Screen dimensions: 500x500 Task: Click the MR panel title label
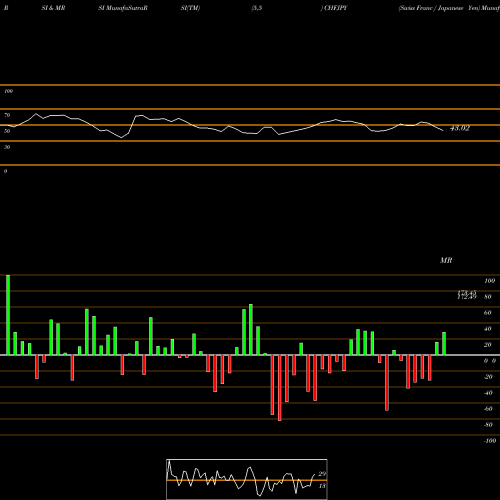click(x=446, y=260)
